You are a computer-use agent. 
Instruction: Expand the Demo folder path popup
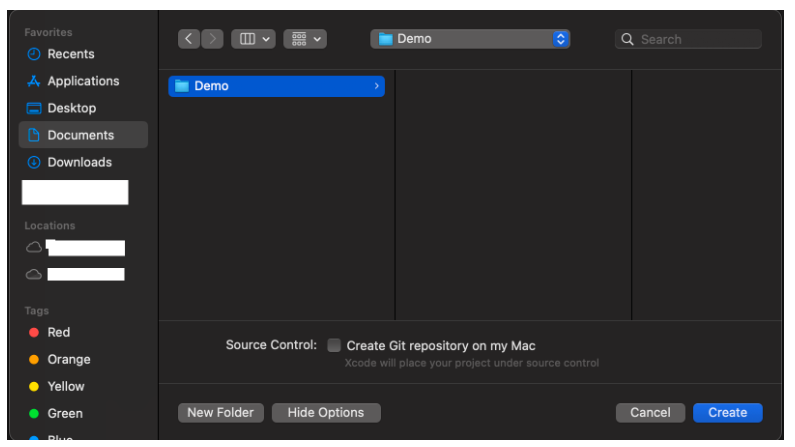(560, 39)
